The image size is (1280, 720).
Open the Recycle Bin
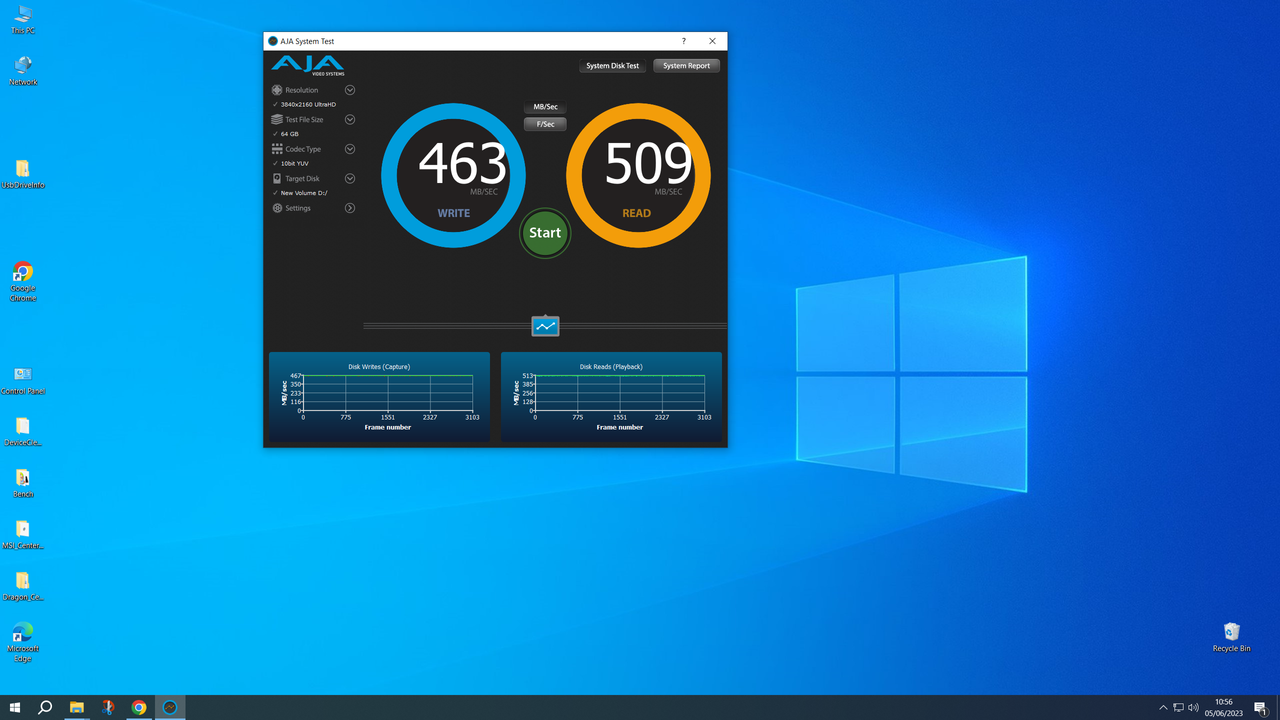tap(1231, 637)
